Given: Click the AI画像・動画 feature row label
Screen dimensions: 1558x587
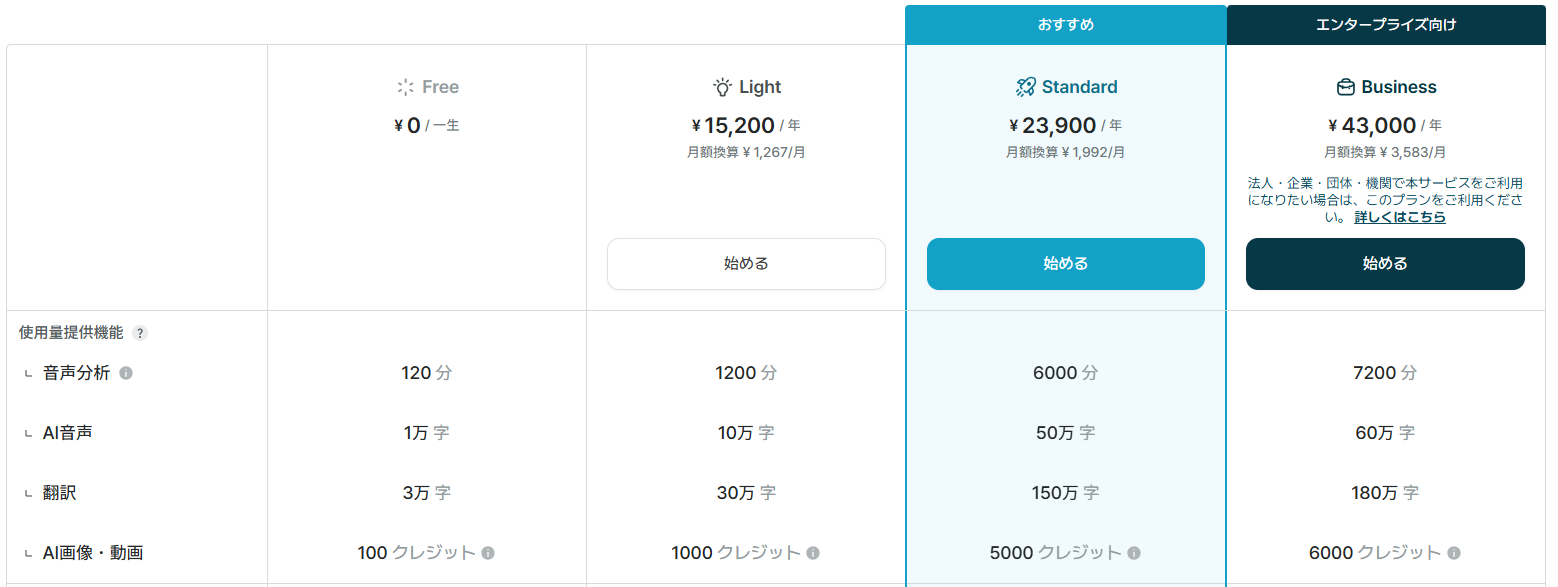Looking at the screenshot, I should coord(93,553).
